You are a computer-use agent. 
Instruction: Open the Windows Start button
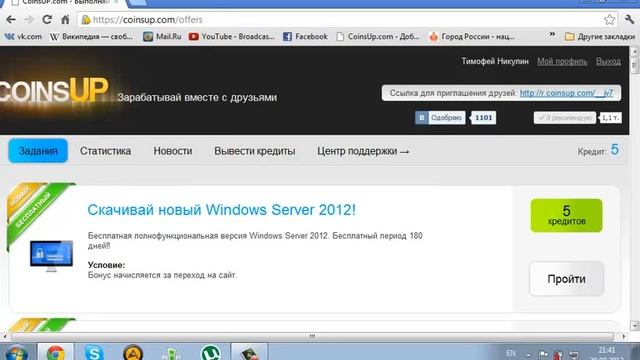(16, 353)
